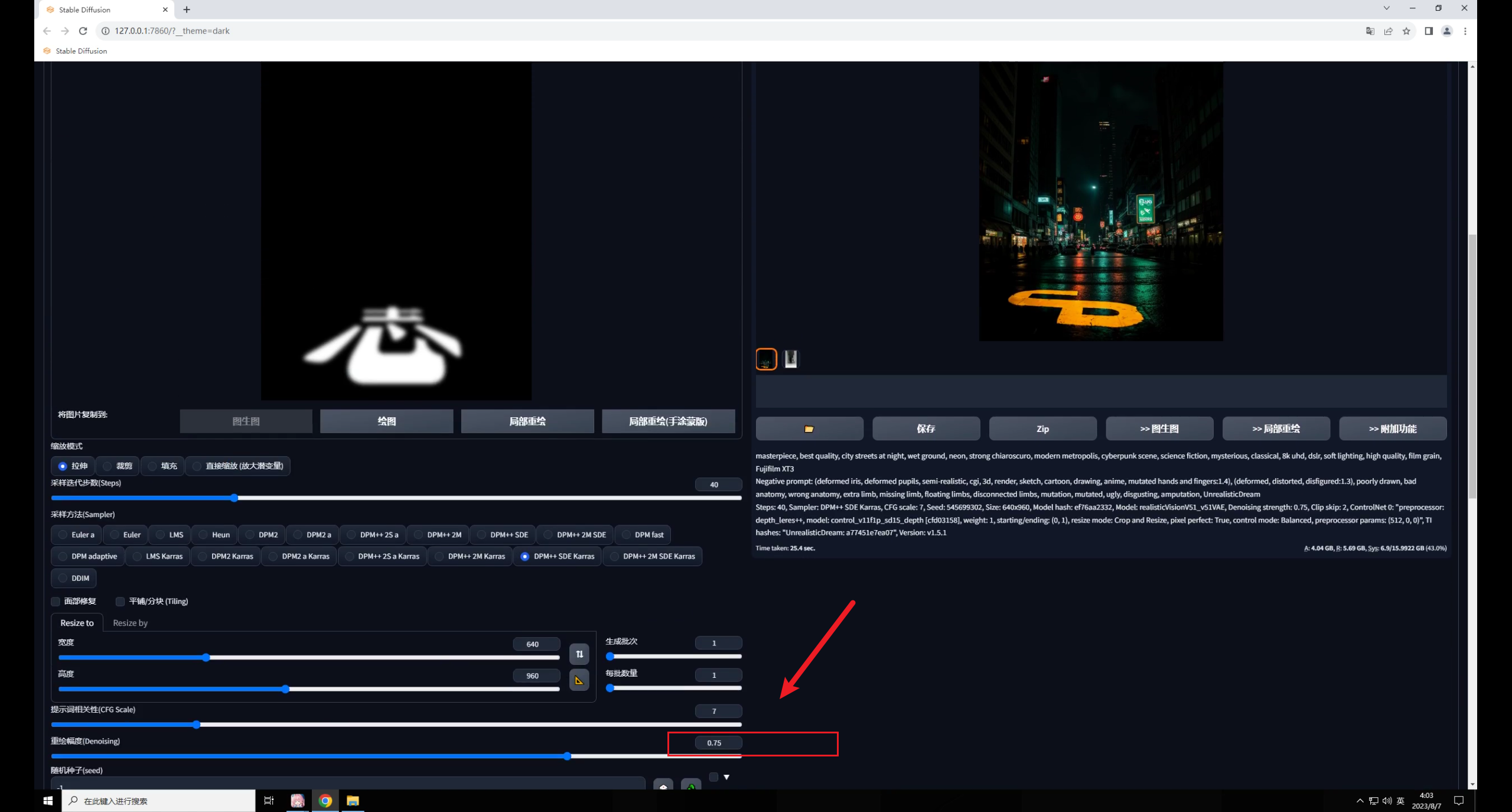This screenshot has width=1512, height=812.
Task: Toggle the extra seed checkbox
Action: (713, 777)
